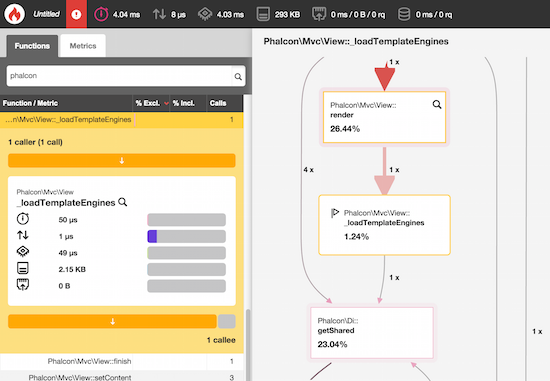The image size is (550, 381).
Task: Click the purple I/O time progress bar
Action: (x=186, y=236)
